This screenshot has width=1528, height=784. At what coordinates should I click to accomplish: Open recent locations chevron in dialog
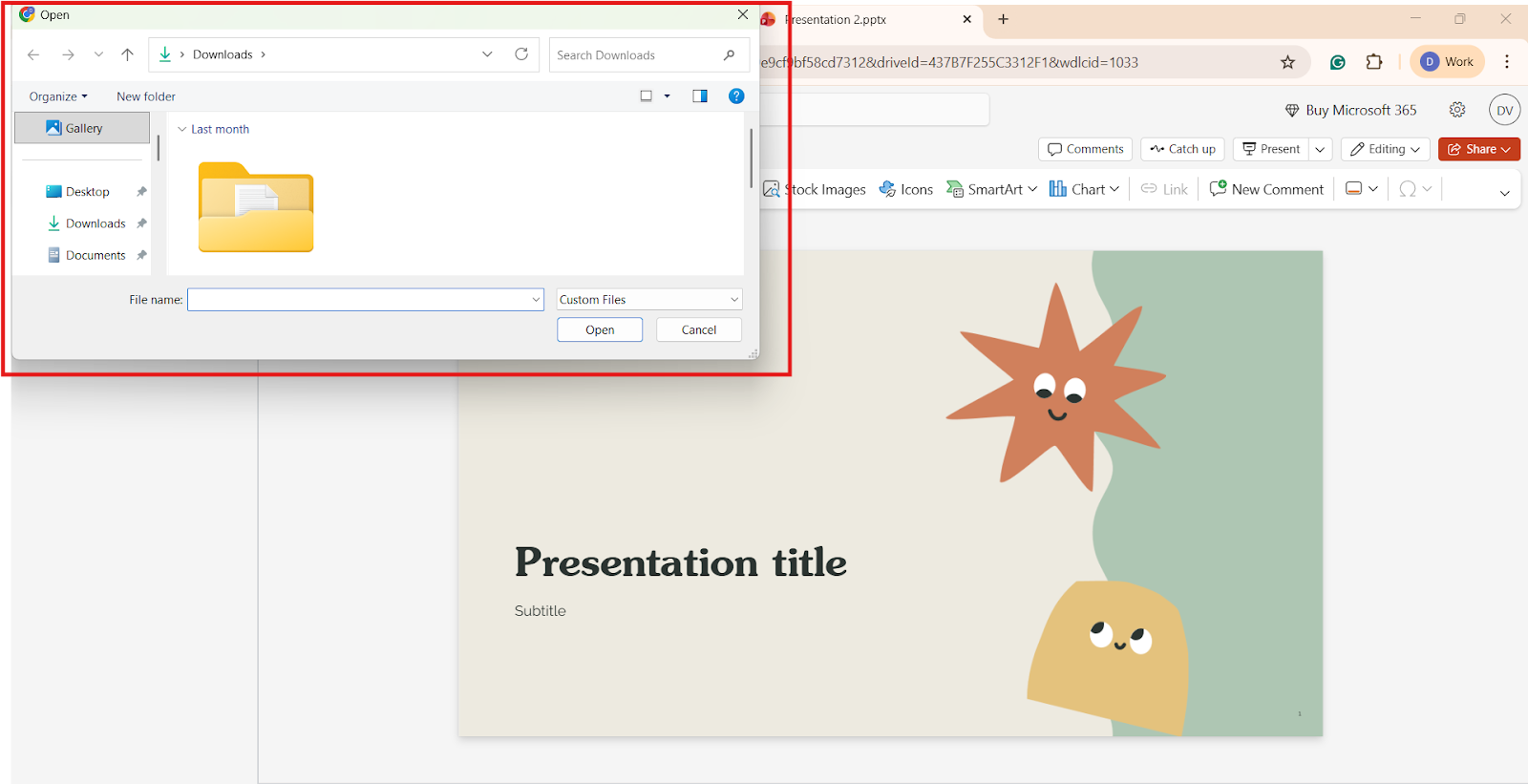point(98,54)
